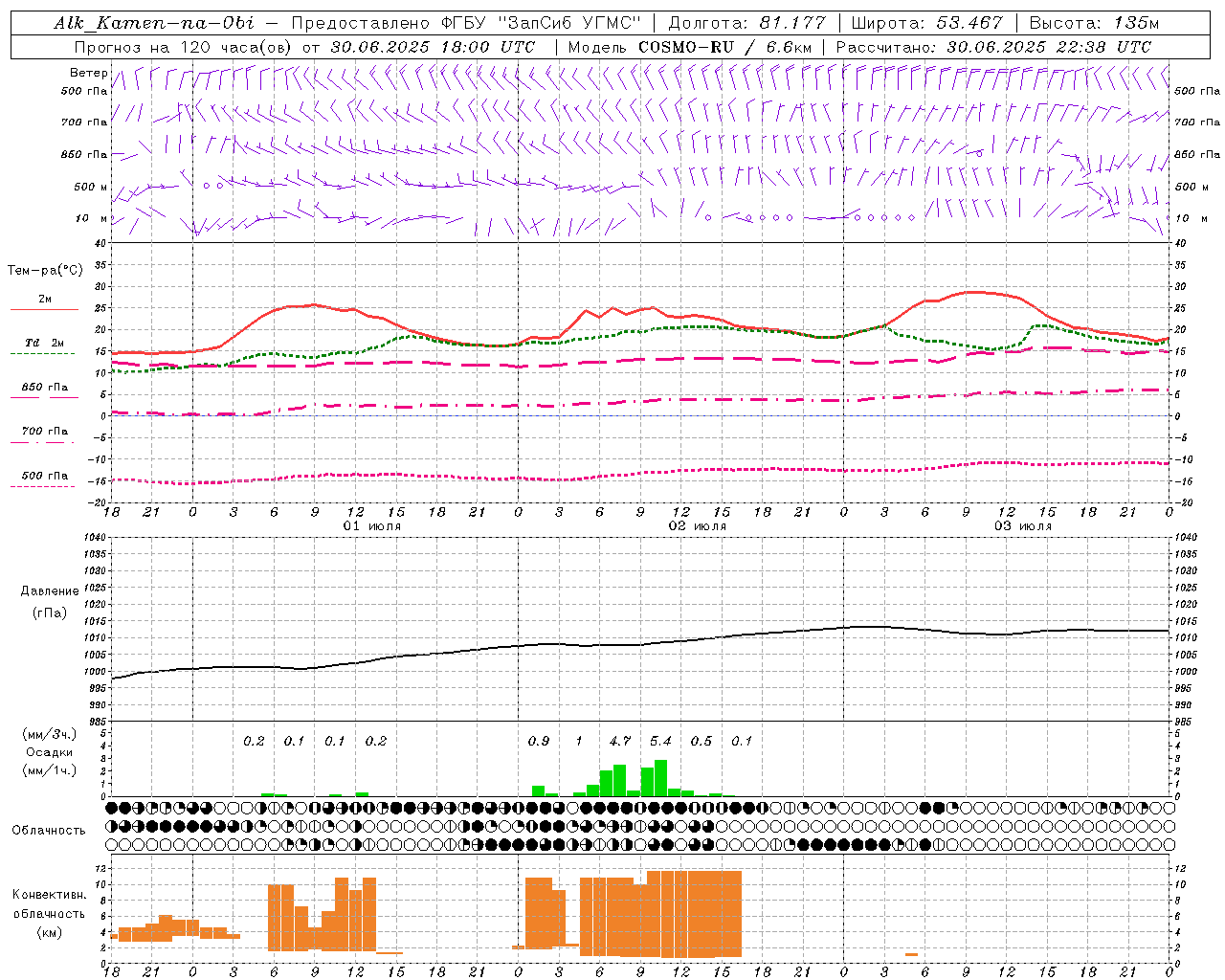The height and width of the screenshot is (980, 1225).
Task: Click "Прогноз на 120 часа(ов)" forecast text
Action: tap(184, 47)
